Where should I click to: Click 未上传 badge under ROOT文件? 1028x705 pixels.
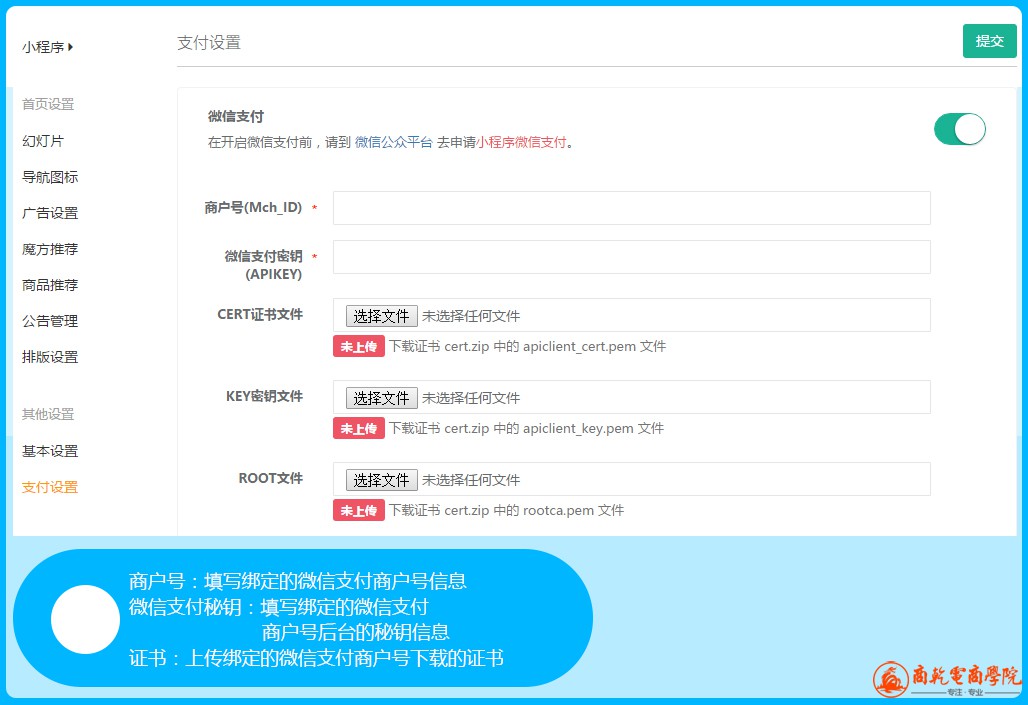tap(359, 510)
